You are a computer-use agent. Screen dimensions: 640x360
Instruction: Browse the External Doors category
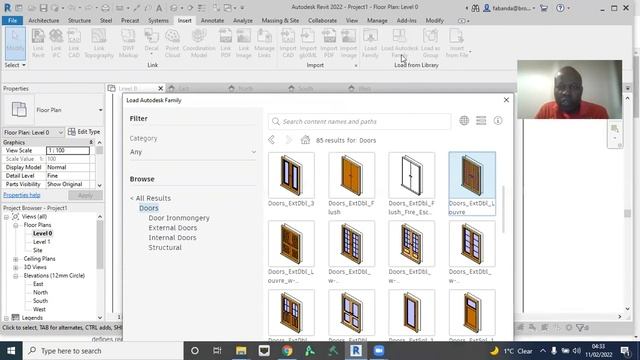tap(173, 228)
